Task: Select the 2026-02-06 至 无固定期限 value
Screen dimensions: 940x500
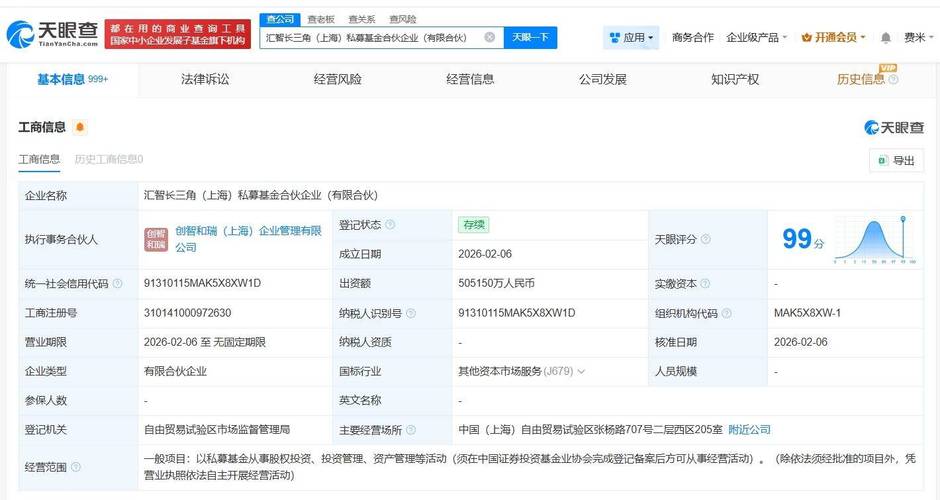Action: [204, 342]
